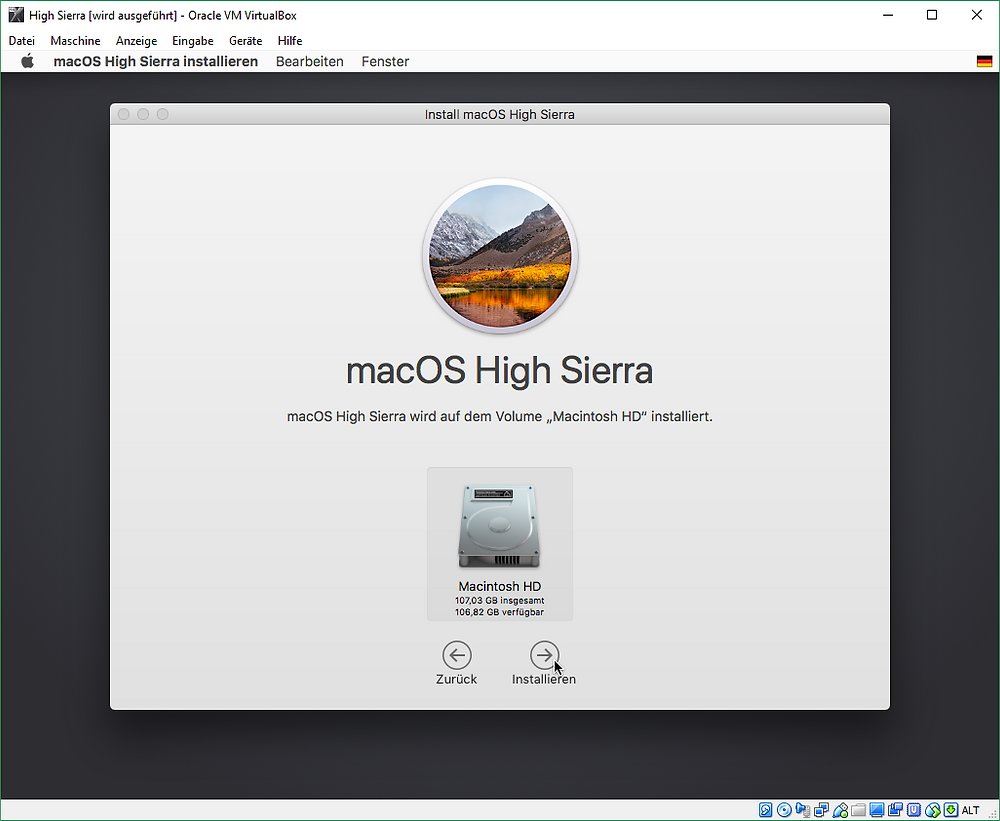
Task: Click the installer window minimize dot
Action: [143, 114]
